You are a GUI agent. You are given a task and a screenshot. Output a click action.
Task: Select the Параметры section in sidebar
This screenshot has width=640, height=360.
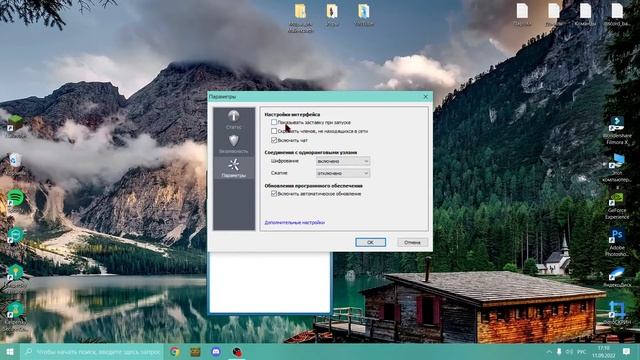pos(233,168)
